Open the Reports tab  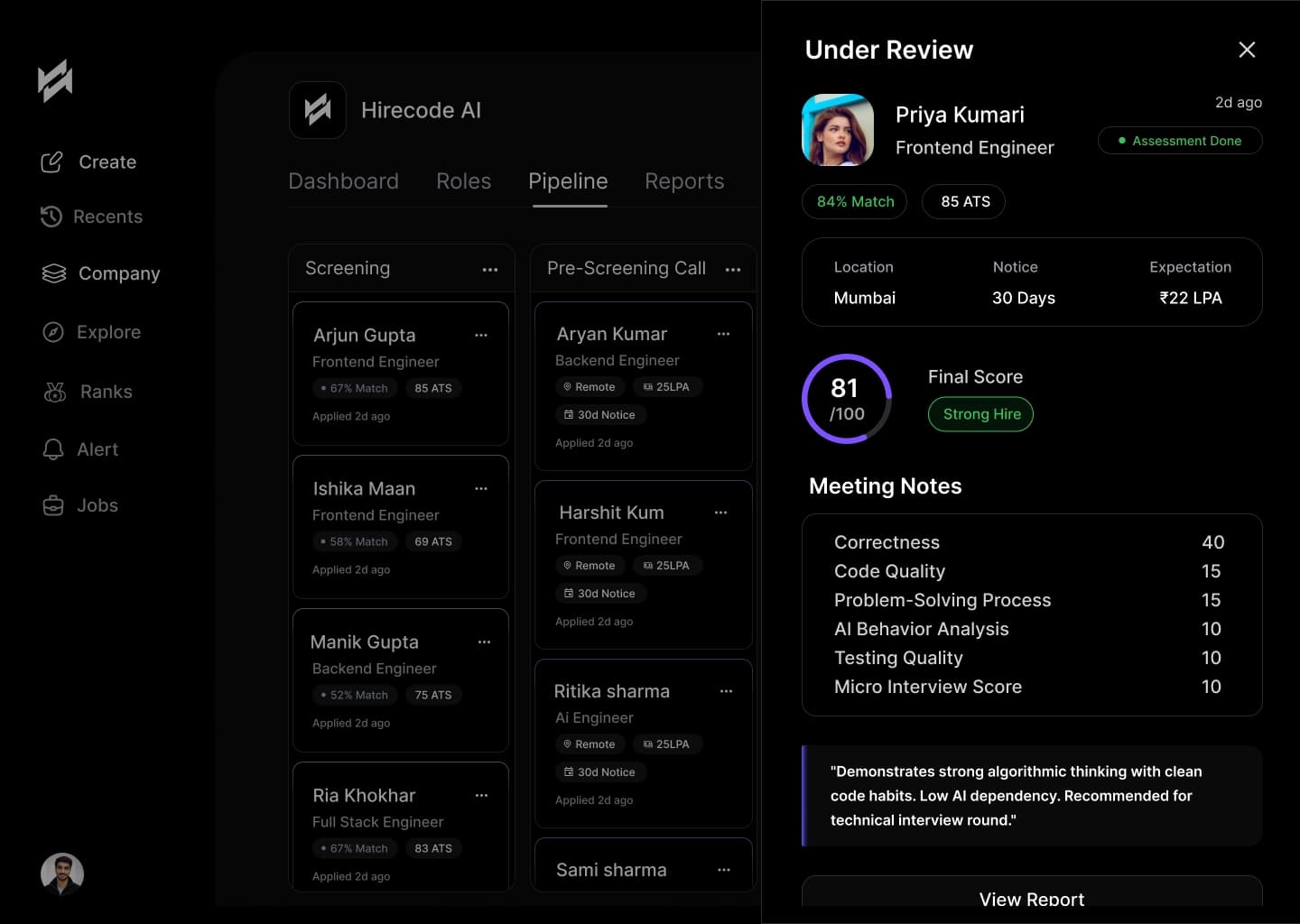pyautogui.click(x=684, y=181)
